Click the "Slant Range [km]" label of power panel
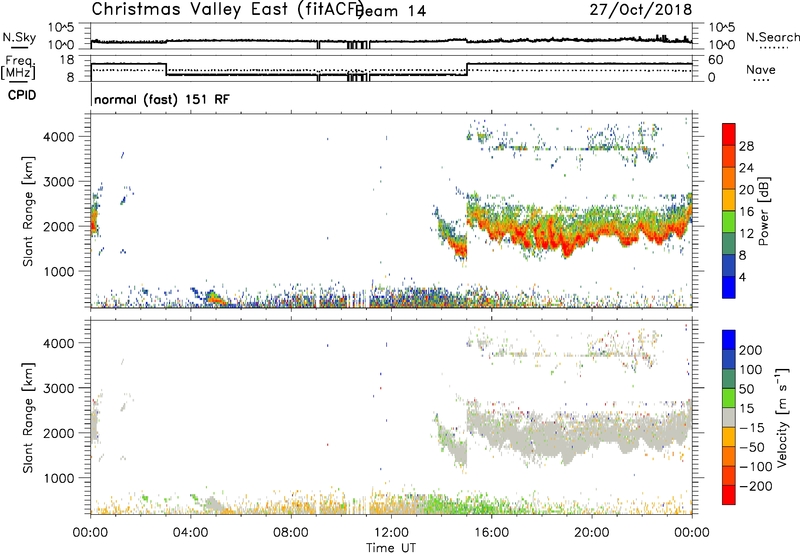Screen dimensions: 800x554 (28, 212)
